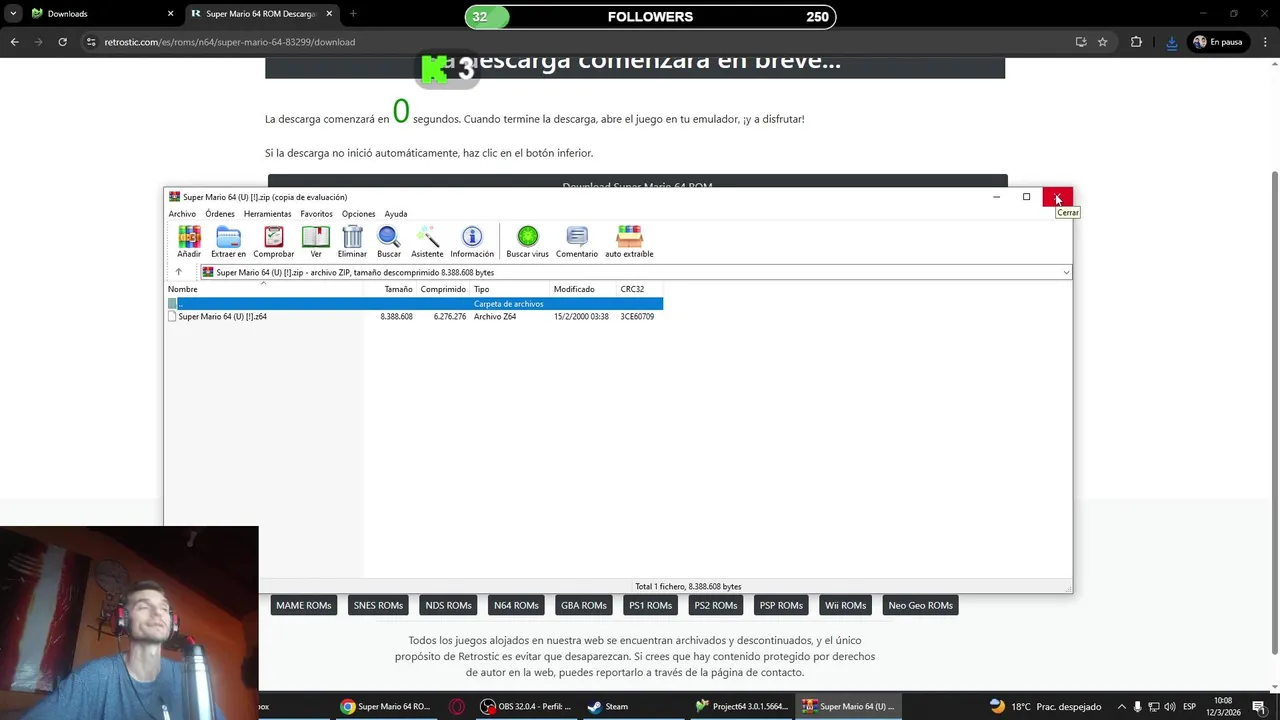Switch to Project64 taskbar window
This screenshot has height=720, width=1280.
coord(742,706)
